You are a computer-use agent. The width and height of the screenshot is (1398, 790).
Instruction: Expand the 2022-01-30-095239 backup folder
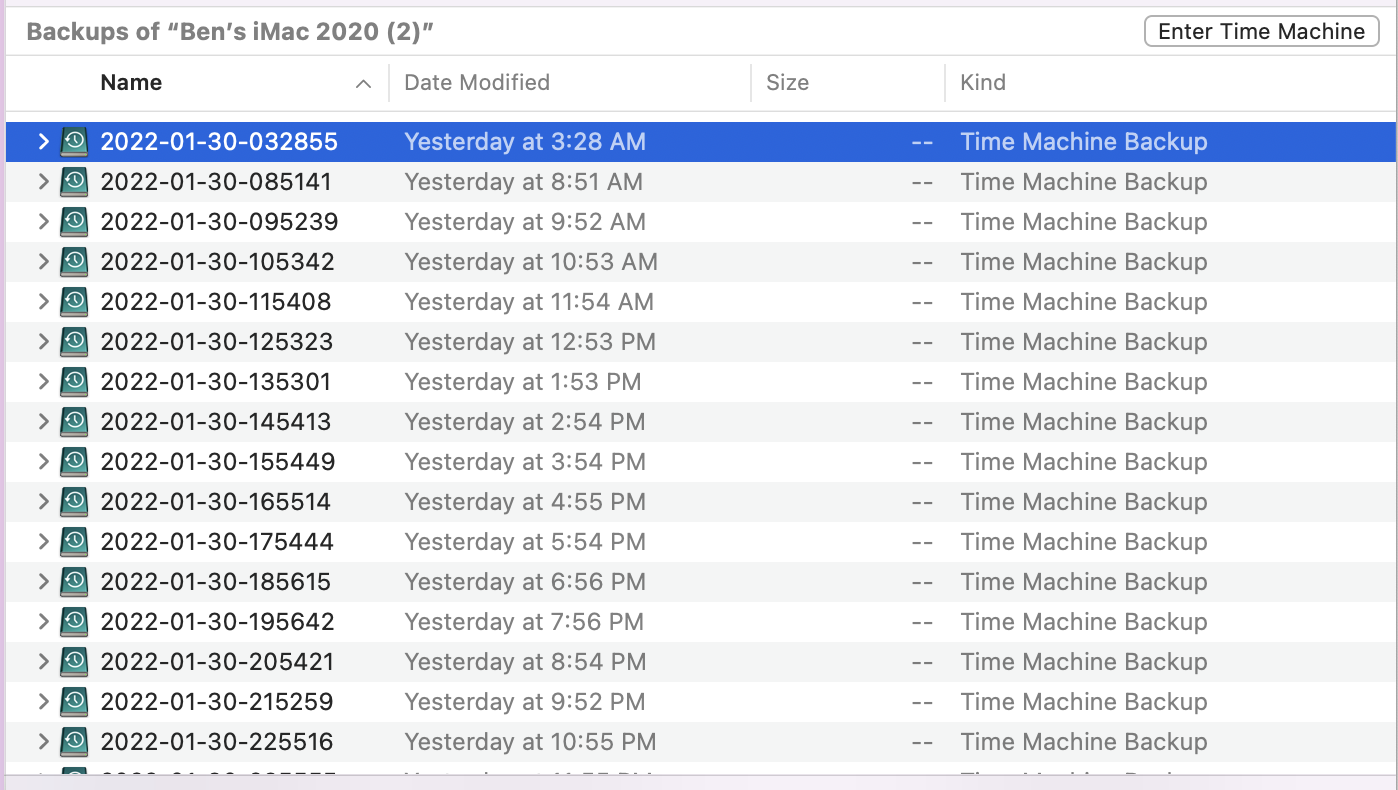[43, 222]
